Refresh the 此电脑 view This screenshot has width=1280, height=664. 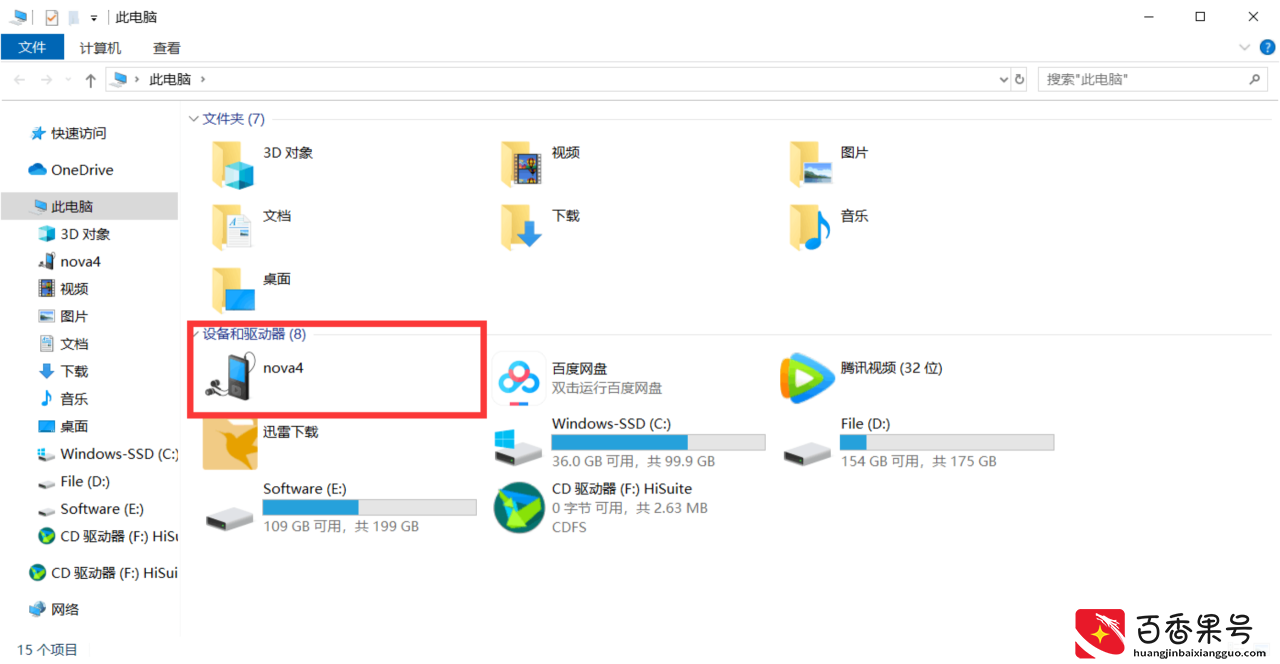point(1020,79)
